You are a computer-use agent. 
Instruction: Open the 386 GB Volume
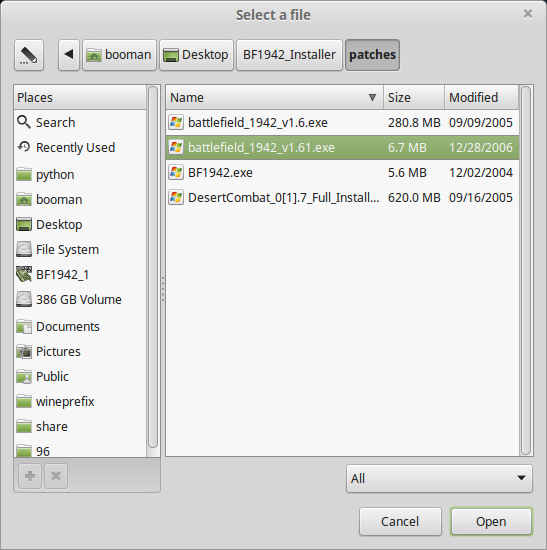pyautogui.click(x=80, y=300)
